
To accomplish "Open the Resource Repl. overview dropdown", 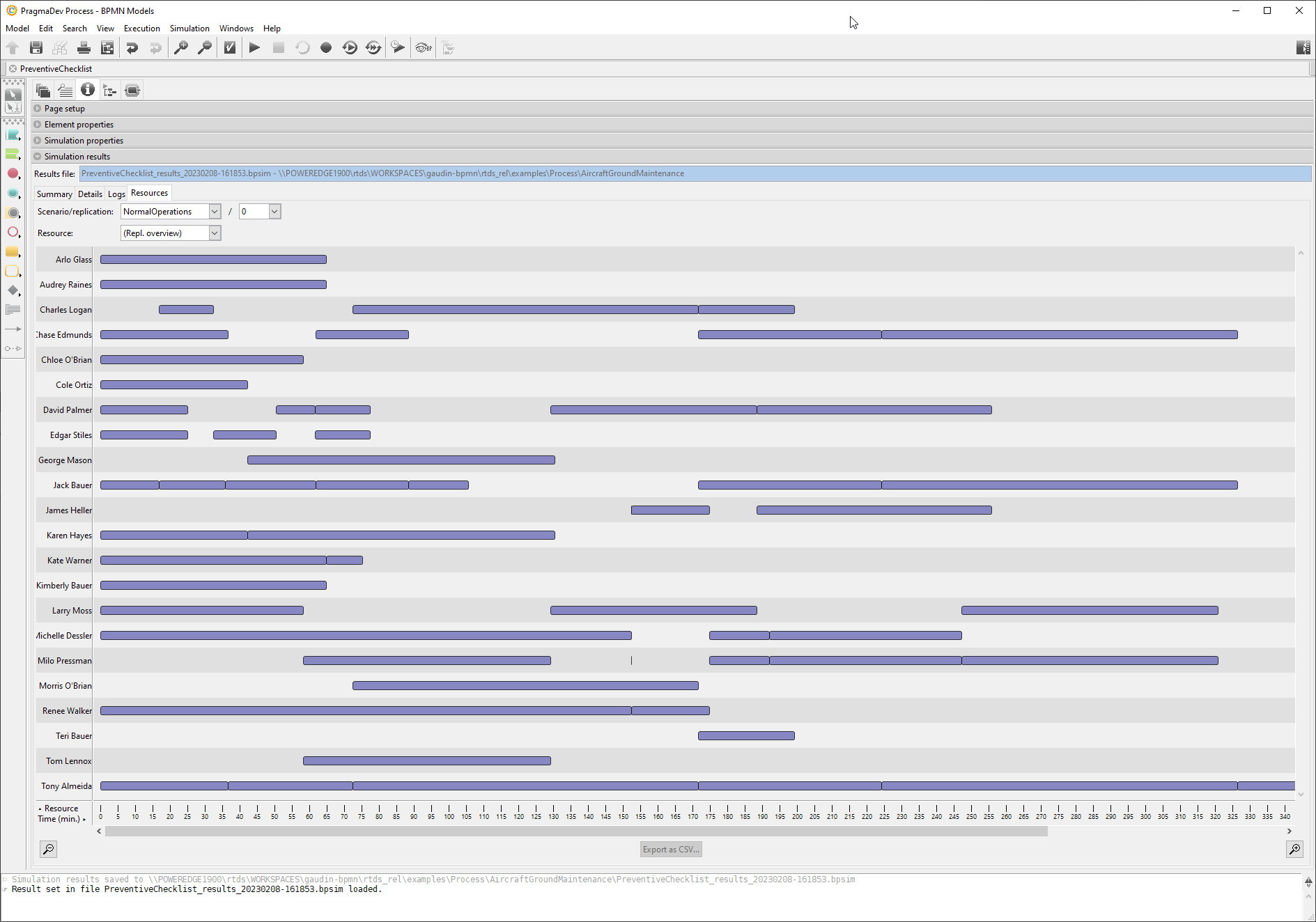I will (x=215, y=233).
